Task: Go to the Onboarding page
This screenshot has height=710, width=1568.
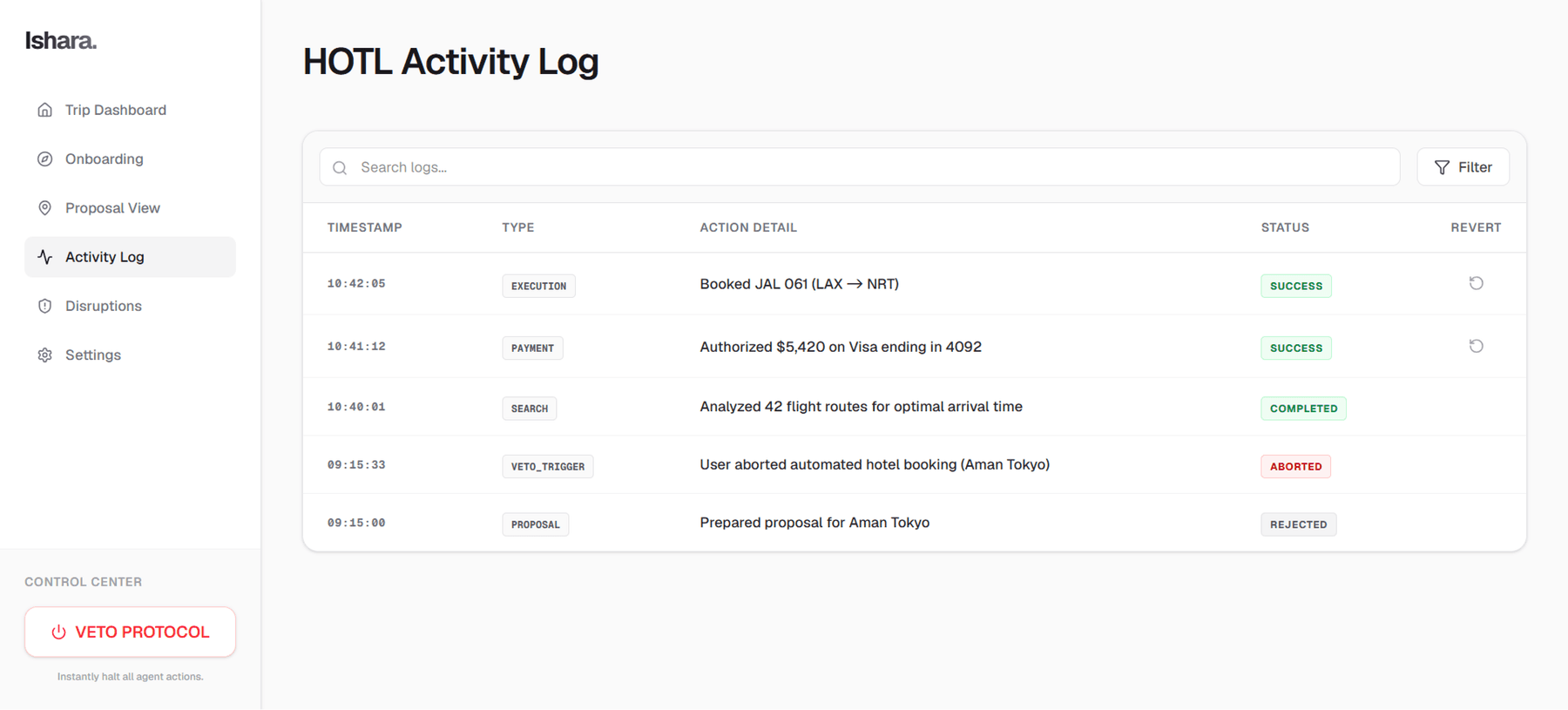Action: [x=130, y=159]
